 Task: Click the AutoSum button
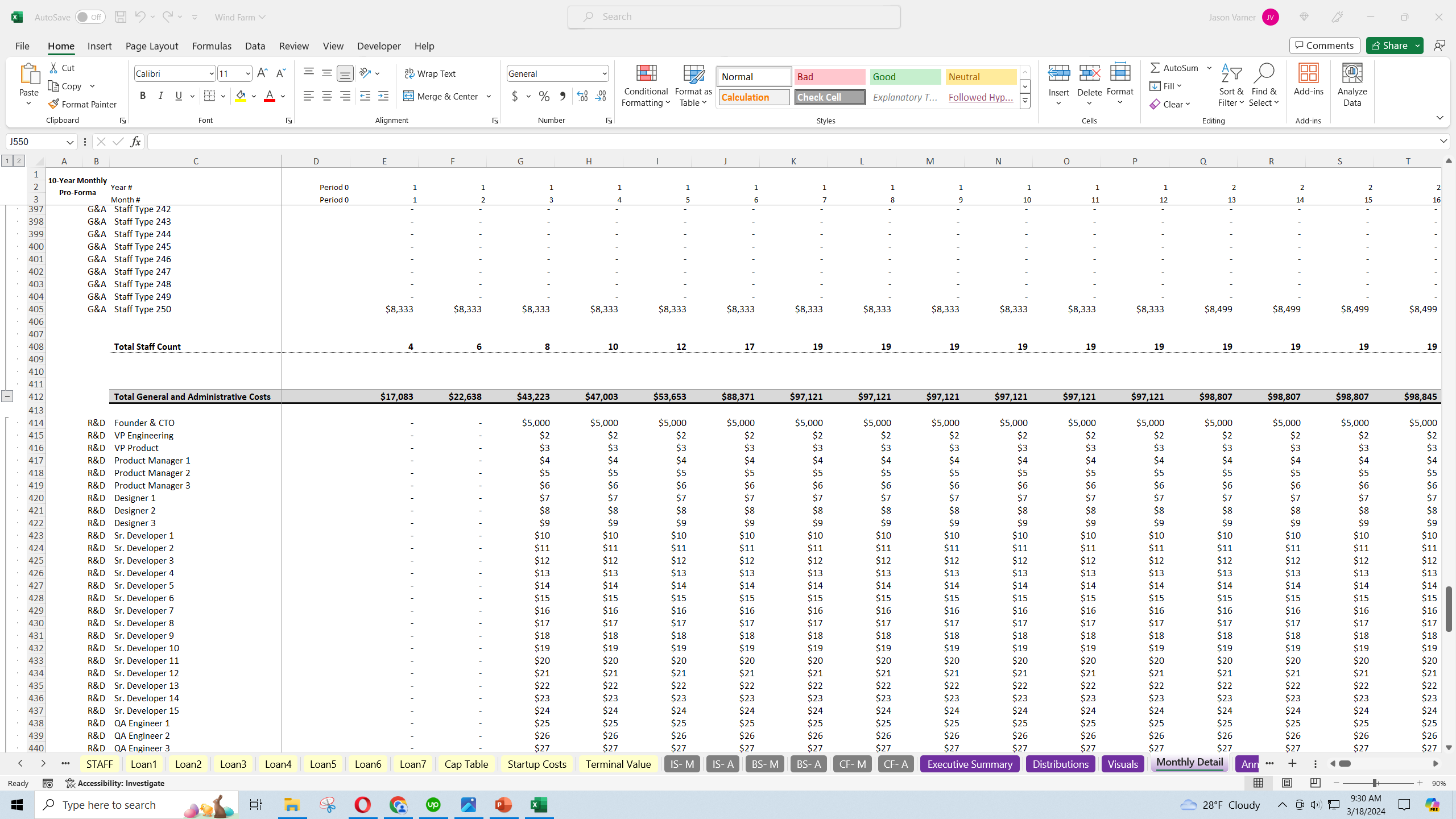pyautogui.click(x=1174, y=68)
